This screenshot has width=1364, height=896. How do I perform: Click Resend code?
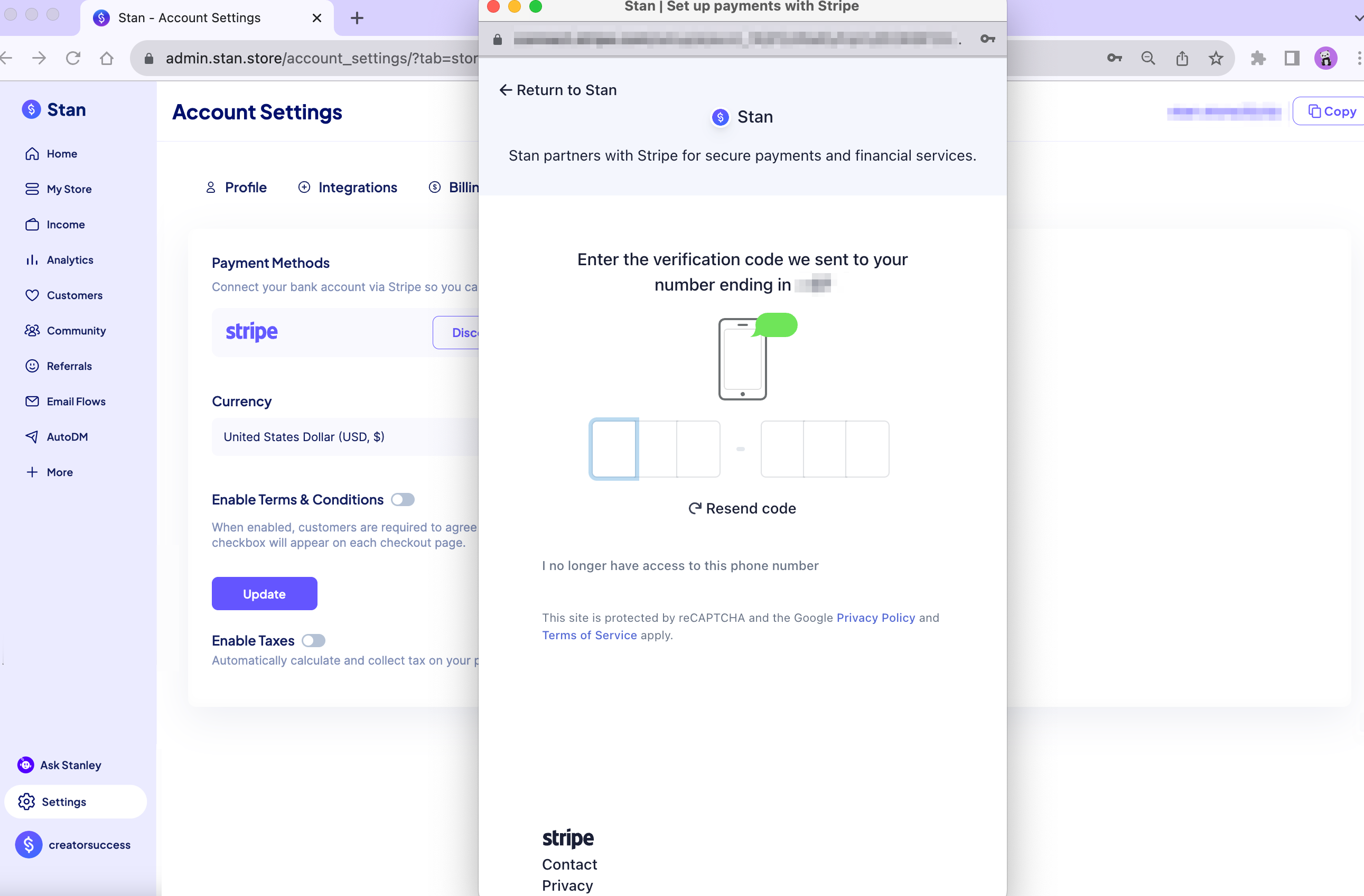742,508
